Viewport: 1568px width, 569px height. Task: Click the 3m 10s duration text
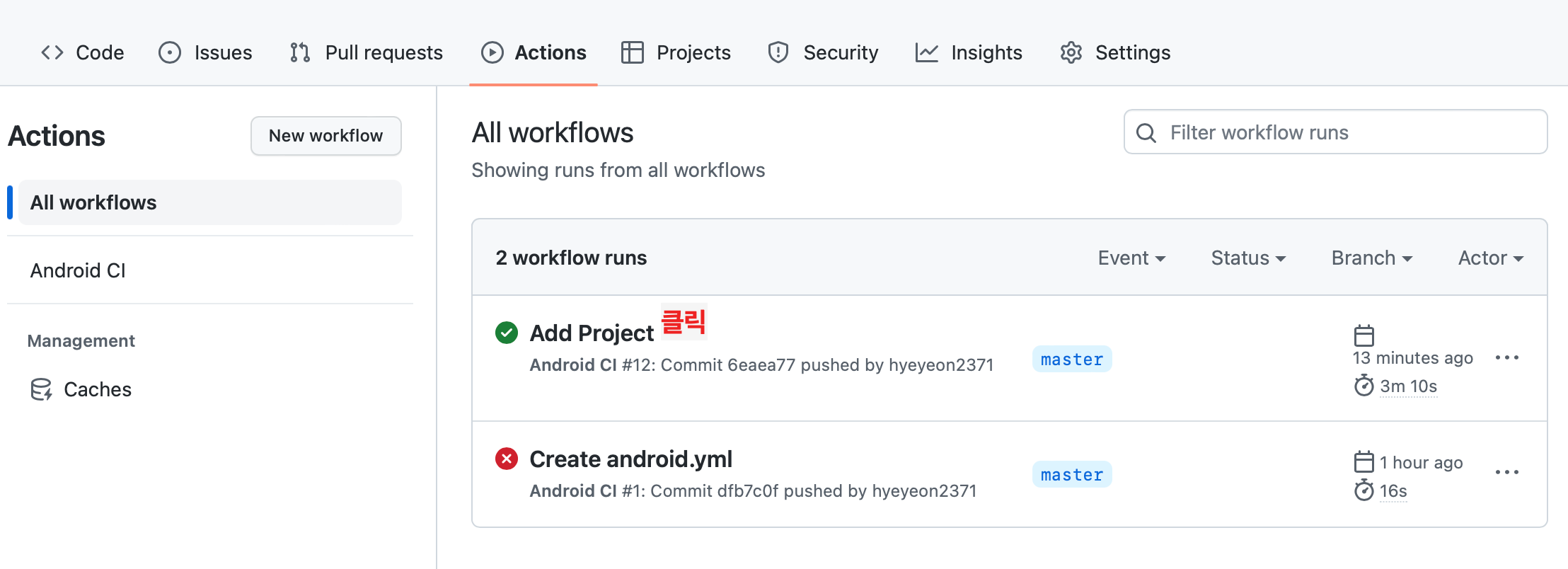pyautogui.click(x=1409, y=386)
